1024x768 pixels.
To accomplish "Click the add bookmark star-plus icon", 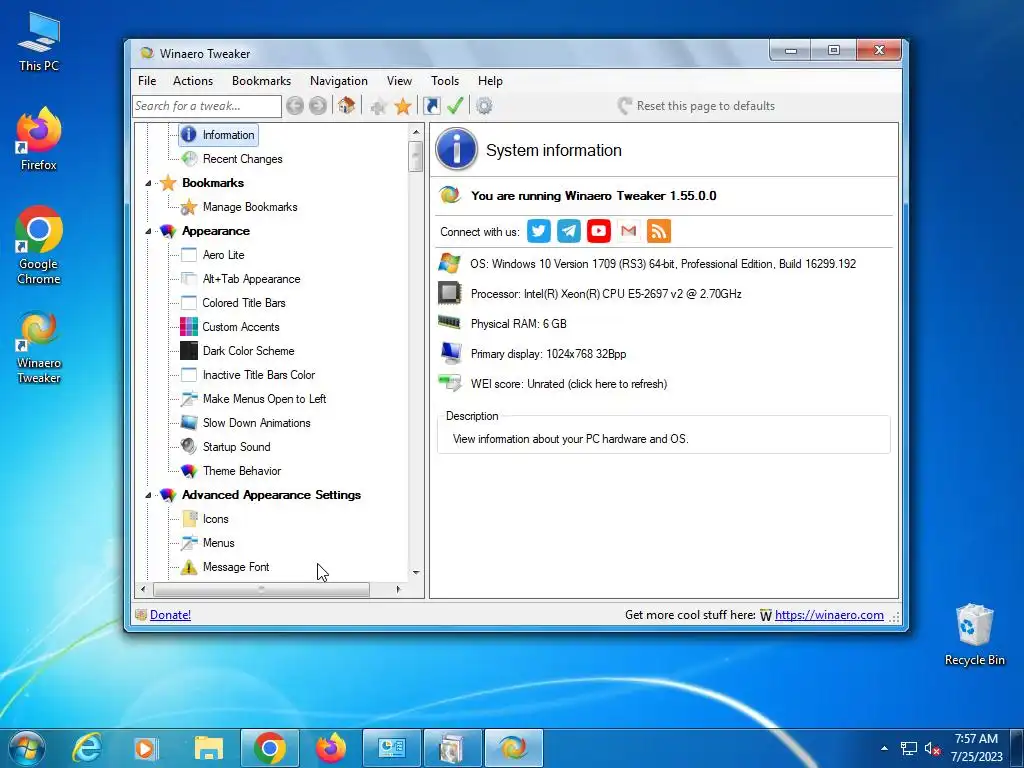I will (x=378, y=106).
